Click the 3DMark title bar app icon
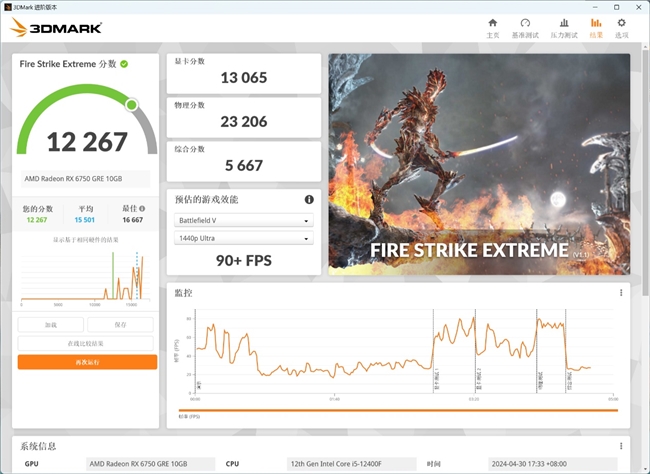 (x=7, y=7)
